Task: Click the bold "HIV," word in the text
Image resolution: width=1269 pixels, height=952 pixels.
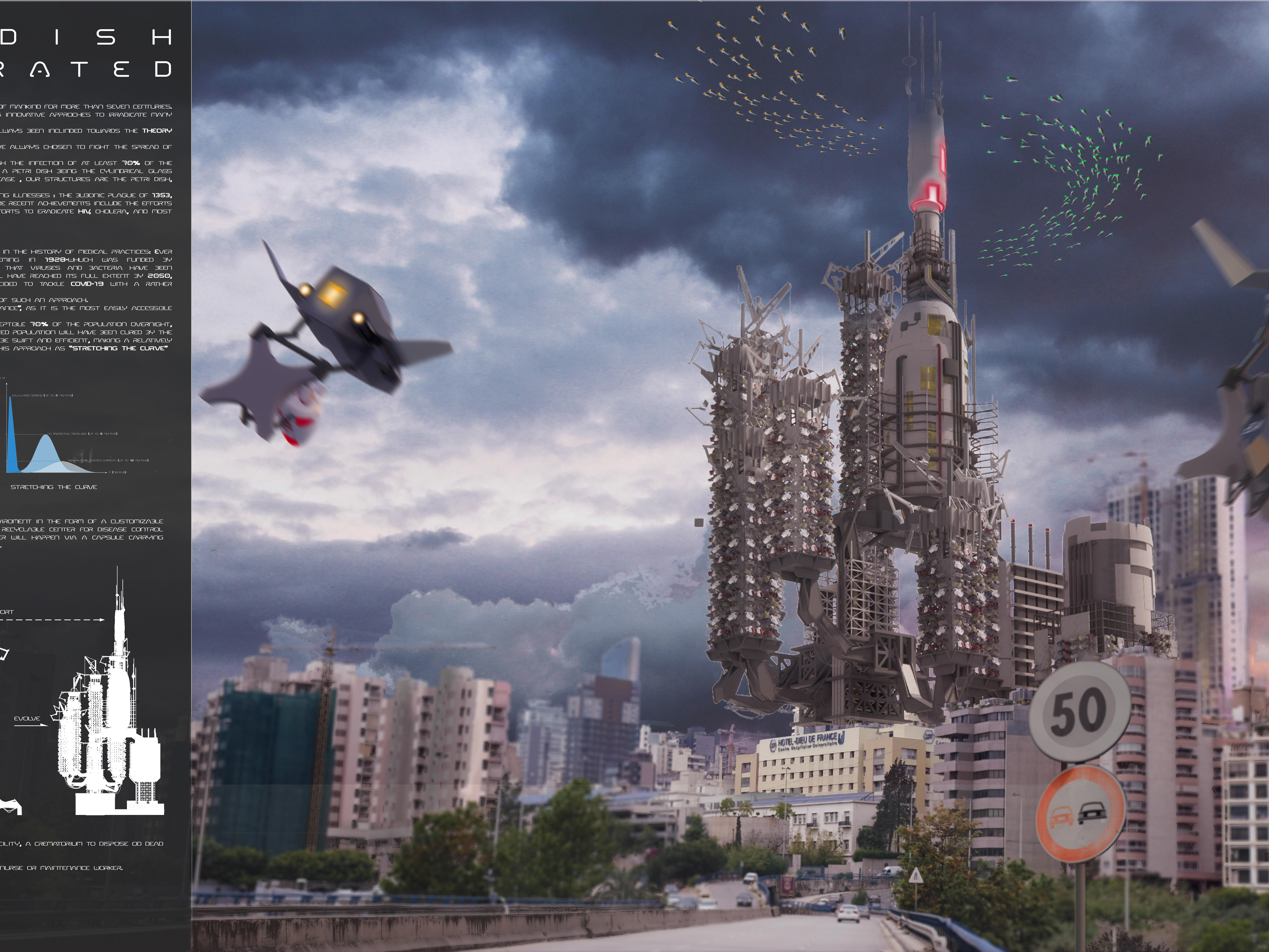Action: (84, 212)
